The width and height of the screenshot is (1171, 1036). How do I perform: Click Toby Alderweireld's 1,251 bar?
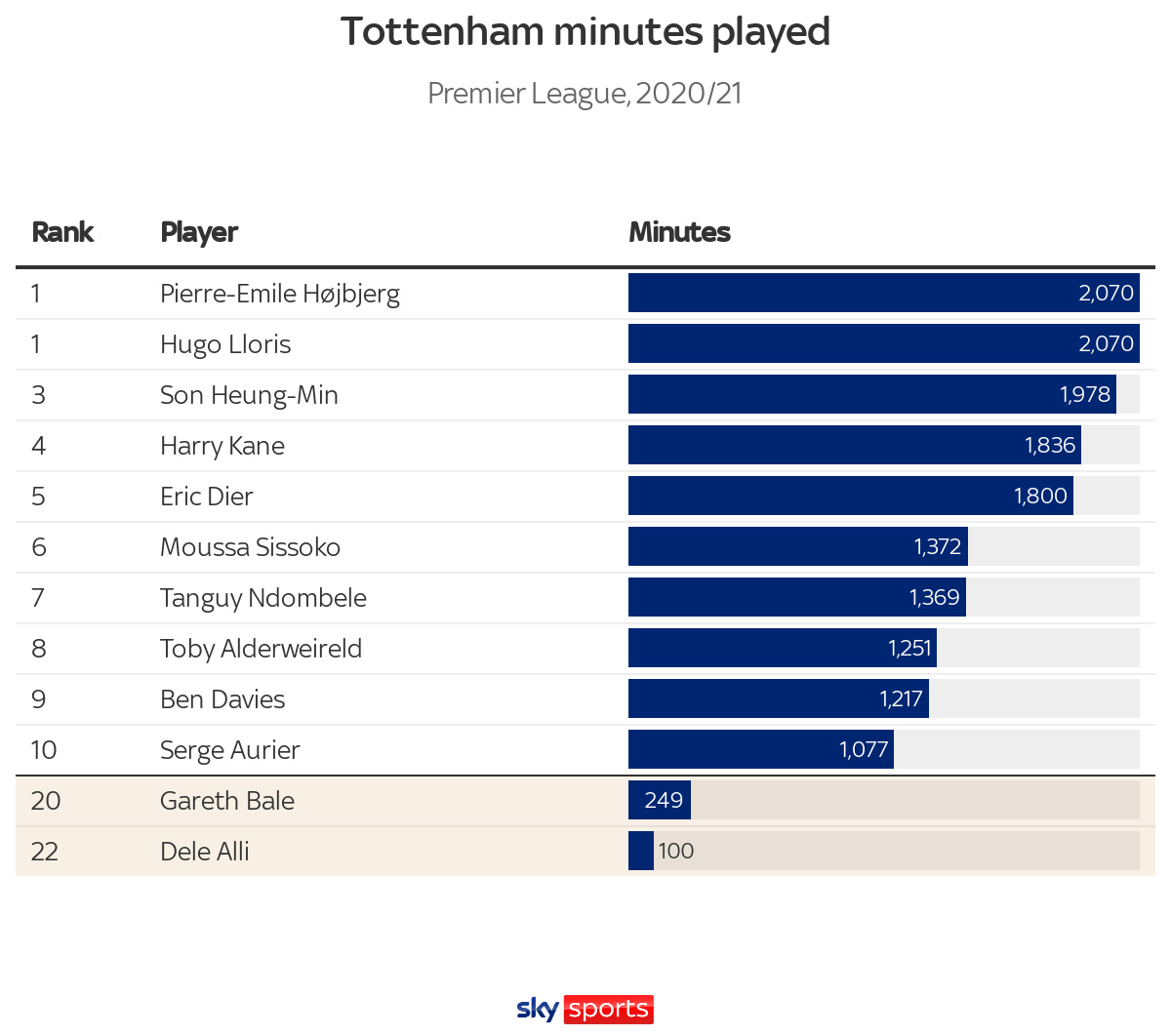point(783,648)
